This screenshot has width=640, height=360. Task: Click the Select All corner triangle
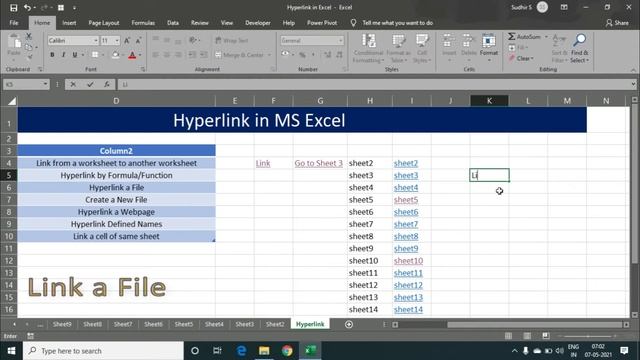coord(11,101)
